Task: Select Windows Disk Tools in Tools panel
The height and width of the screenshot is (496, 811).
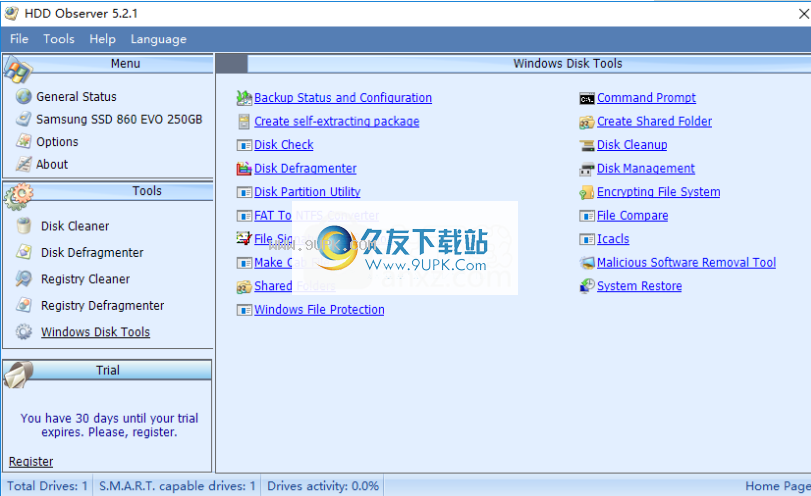Action: (95, 332)
